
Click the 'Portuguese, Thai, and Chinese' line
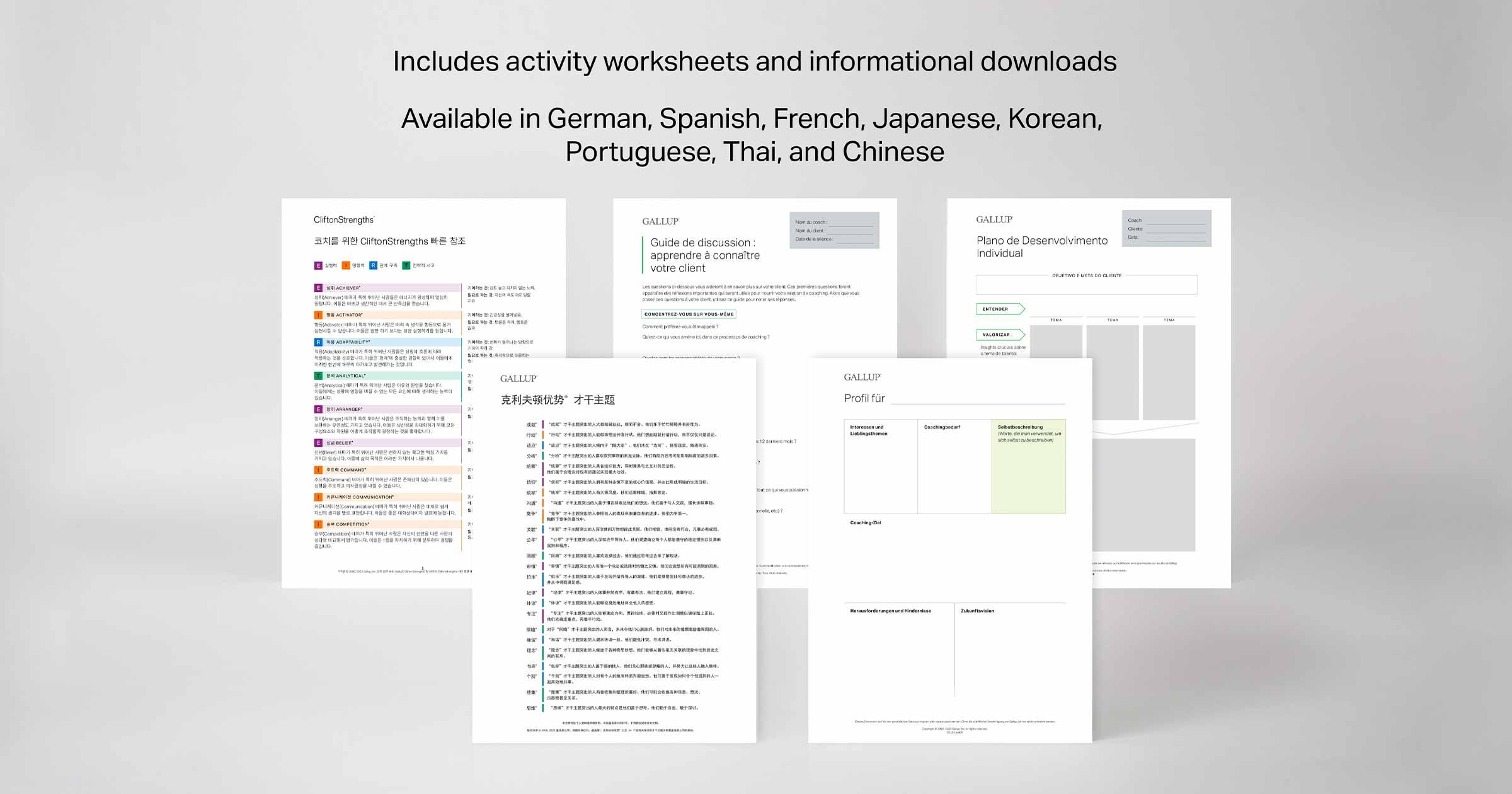pos(755,152)
